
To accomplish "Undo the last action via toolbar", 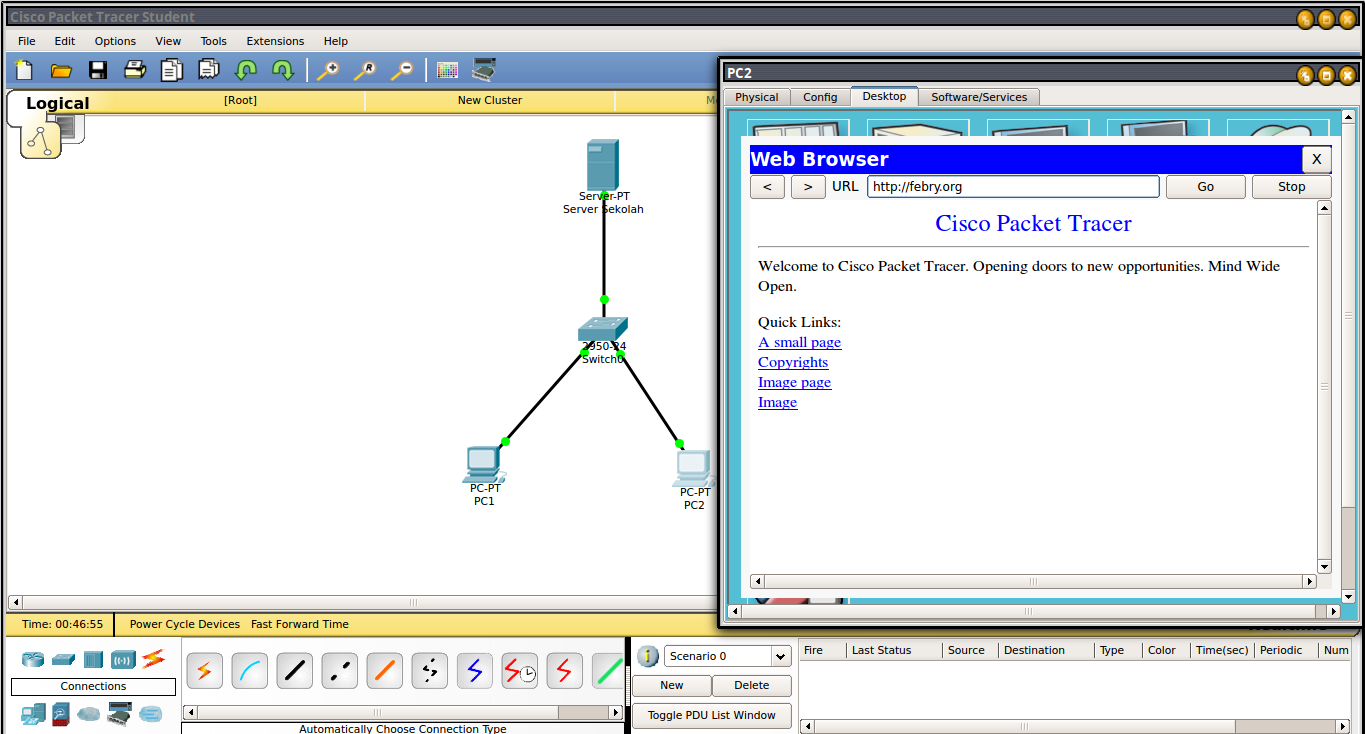I will coord(246,70).
